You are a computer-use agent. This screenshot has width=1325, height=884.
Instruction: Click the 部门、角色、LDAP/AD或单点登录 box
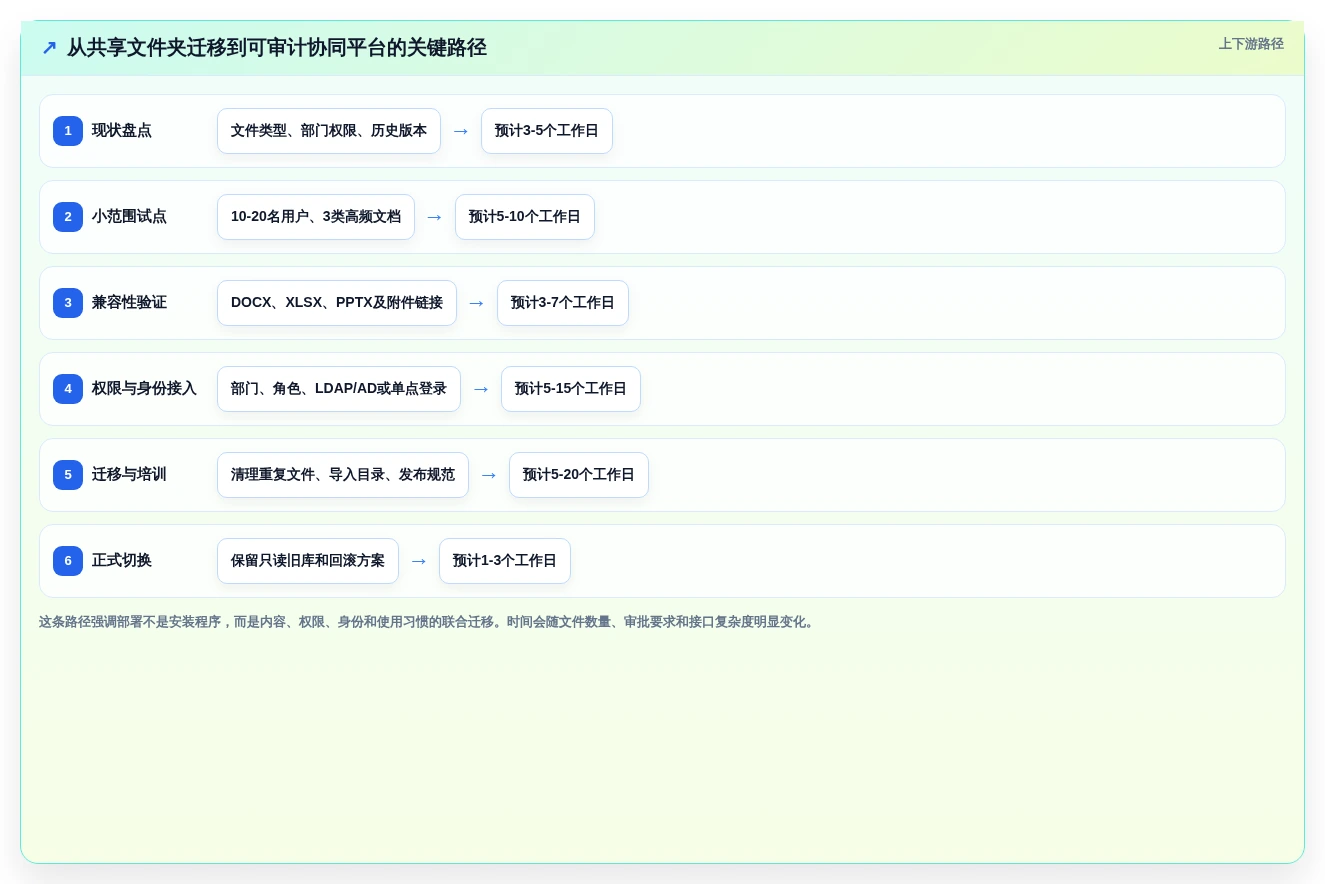[339, 389]
